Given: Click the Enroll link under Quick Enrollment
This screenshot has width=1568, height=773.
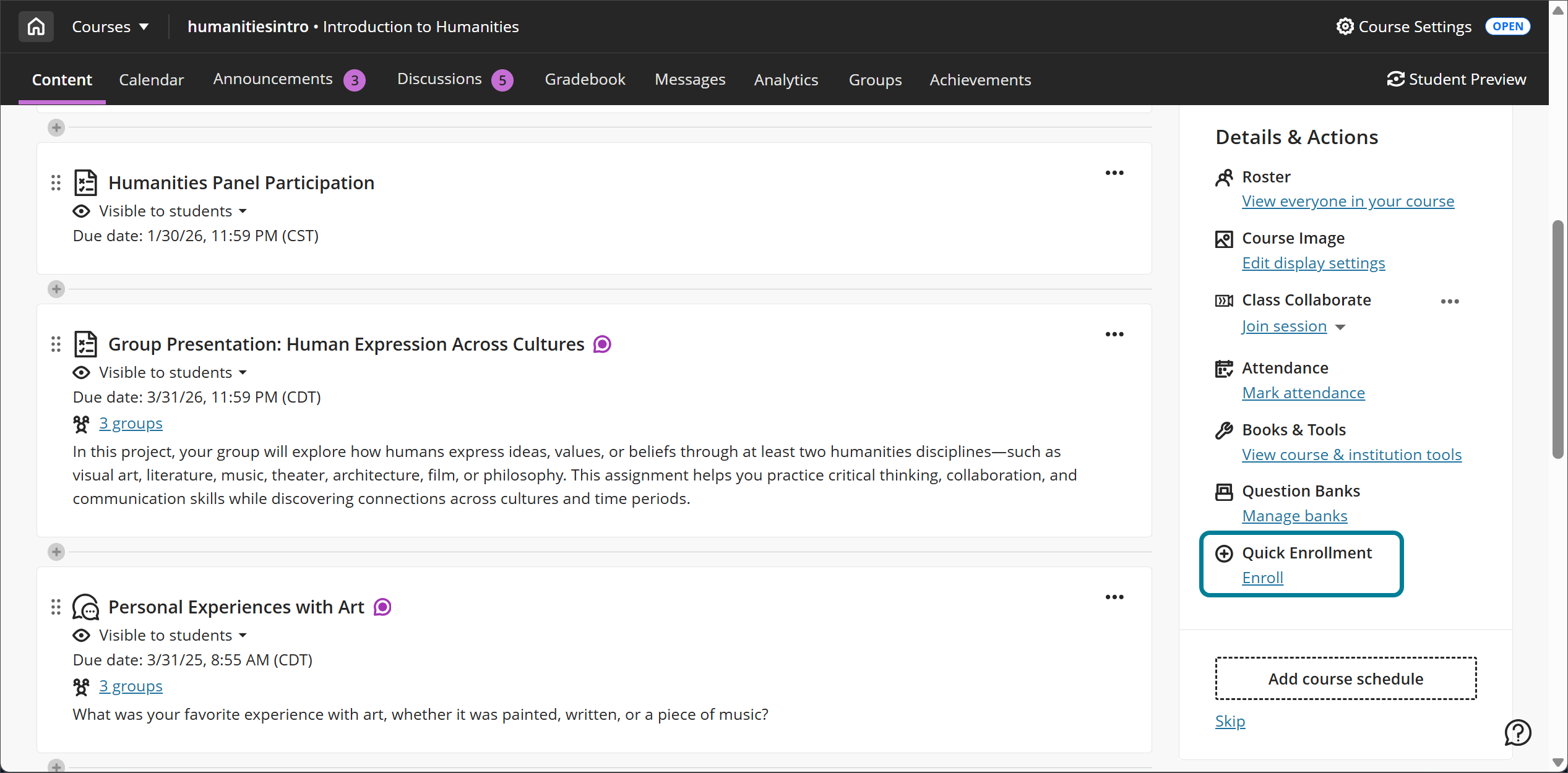Looking at the screenshot, I should pos(1262,578).
